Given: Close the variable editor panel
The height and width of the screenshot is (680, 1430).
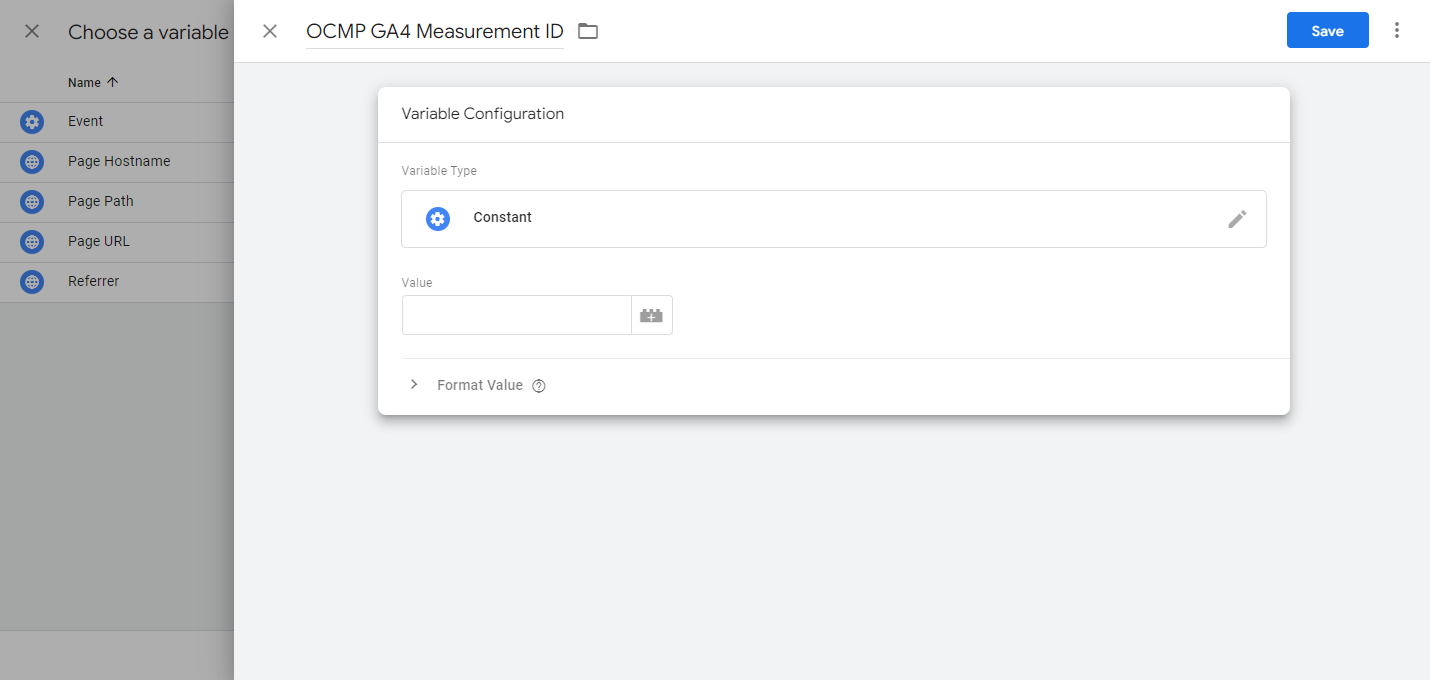Looking at the screenshot, I should pyautogui.click(x=270, y=31).
